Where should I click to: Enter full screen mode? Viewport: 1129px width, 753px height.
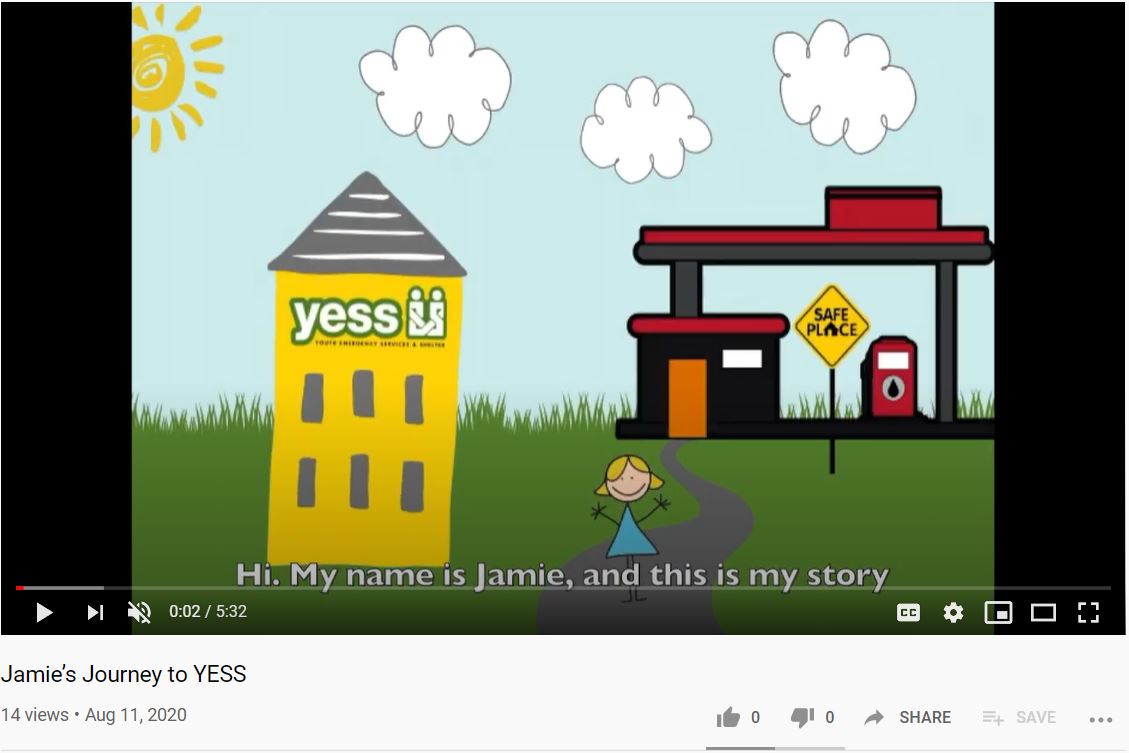tap(1088, 613)
